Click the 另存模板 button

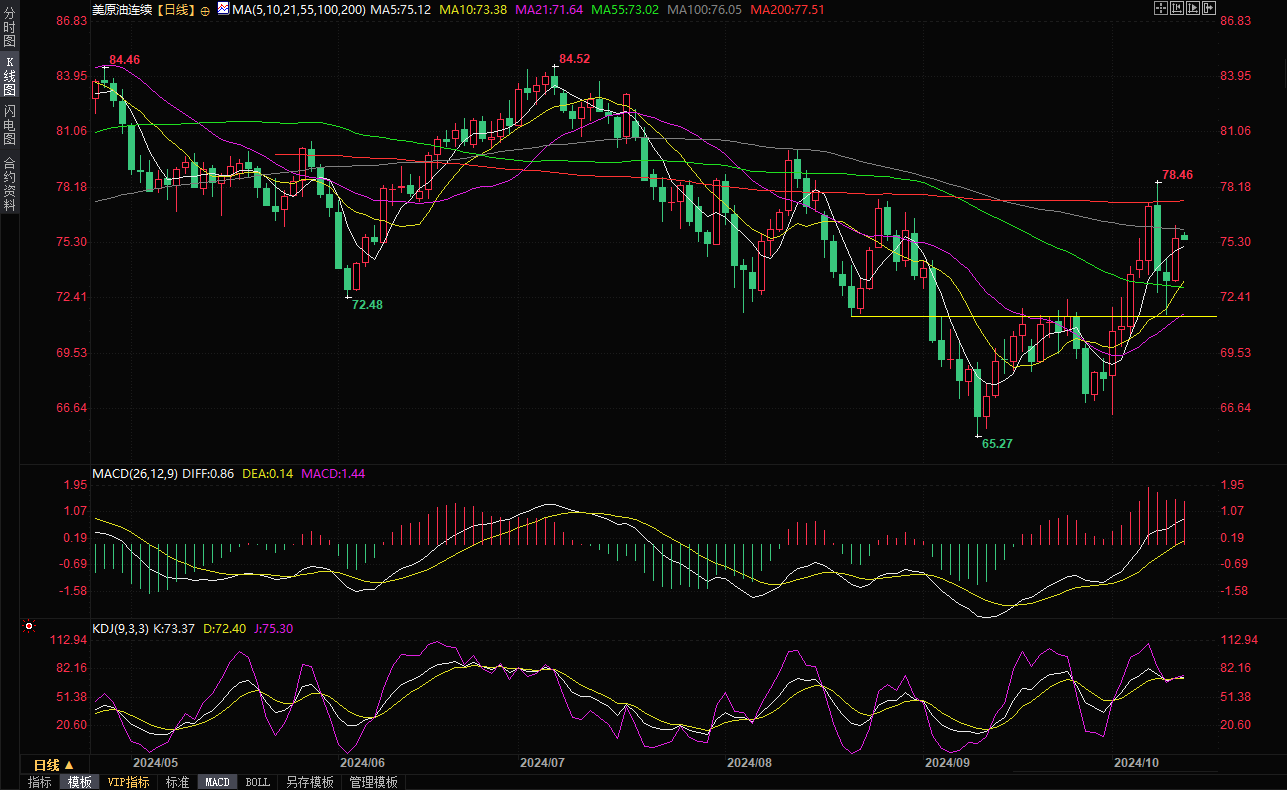(309, 782)
